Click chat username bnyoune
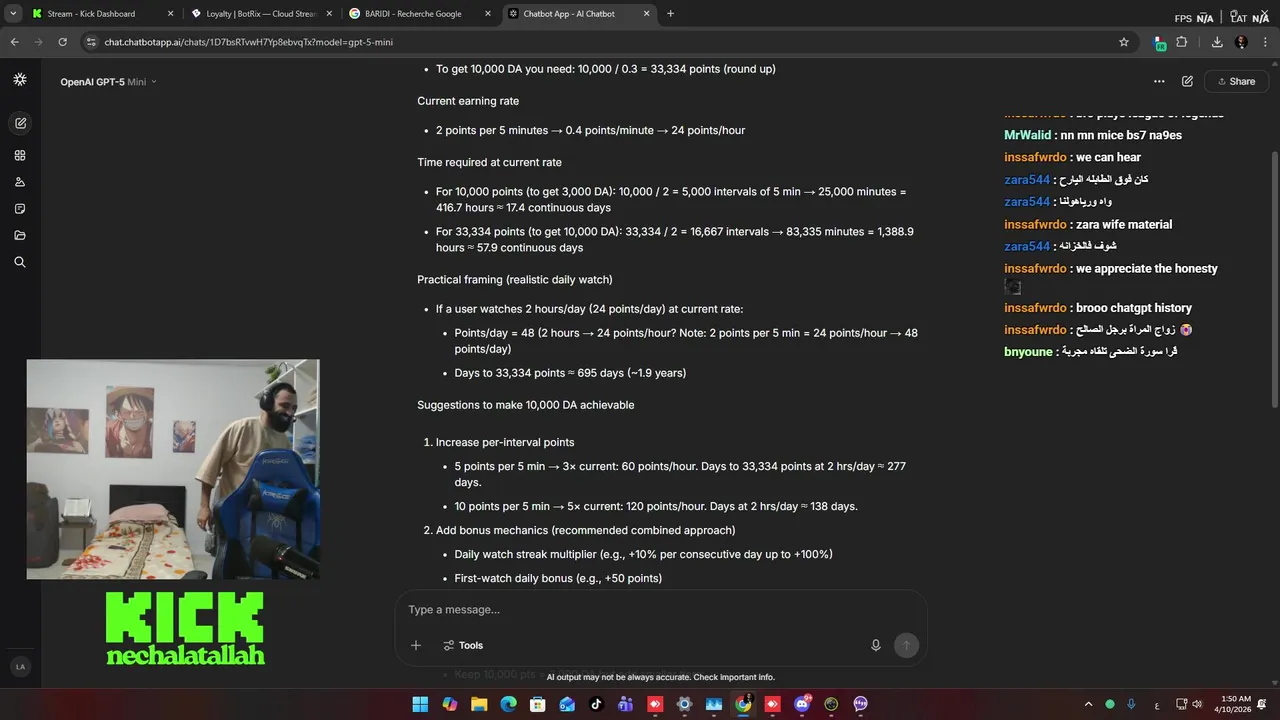Viewport: 1280px width, 720px height. click(x=1028, y=352)
